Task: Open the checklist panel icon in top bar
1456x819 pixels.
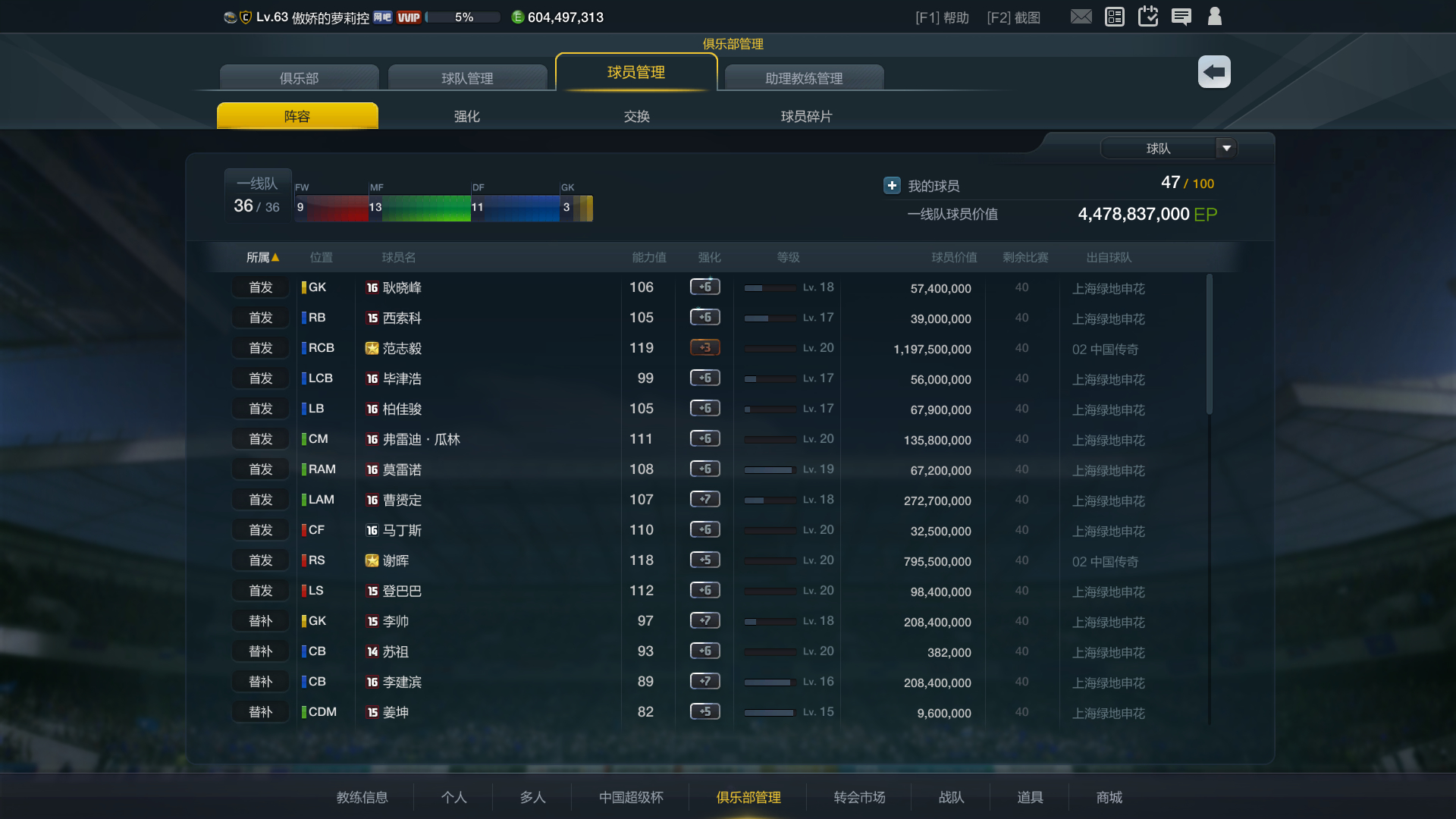Action: pos(1114,17)
